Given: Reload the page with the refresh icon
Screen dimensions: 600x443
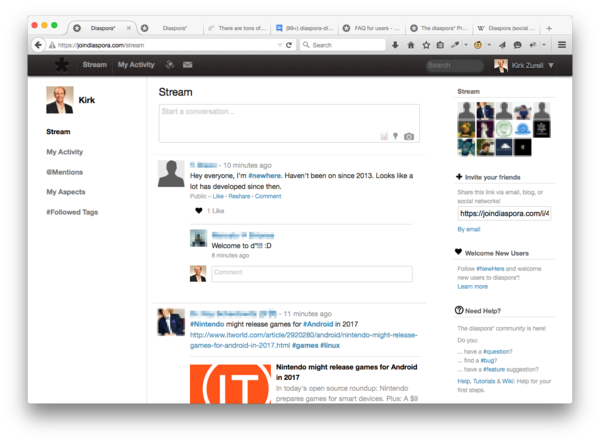Looking at the screenshot, I should click(x=289, y=45).
